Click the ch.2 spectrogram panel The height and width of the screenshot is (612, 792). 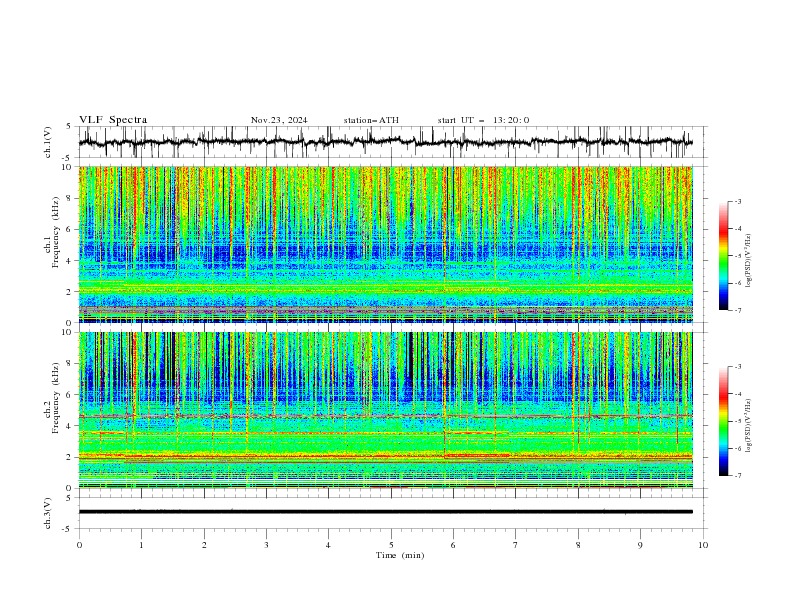386,410
